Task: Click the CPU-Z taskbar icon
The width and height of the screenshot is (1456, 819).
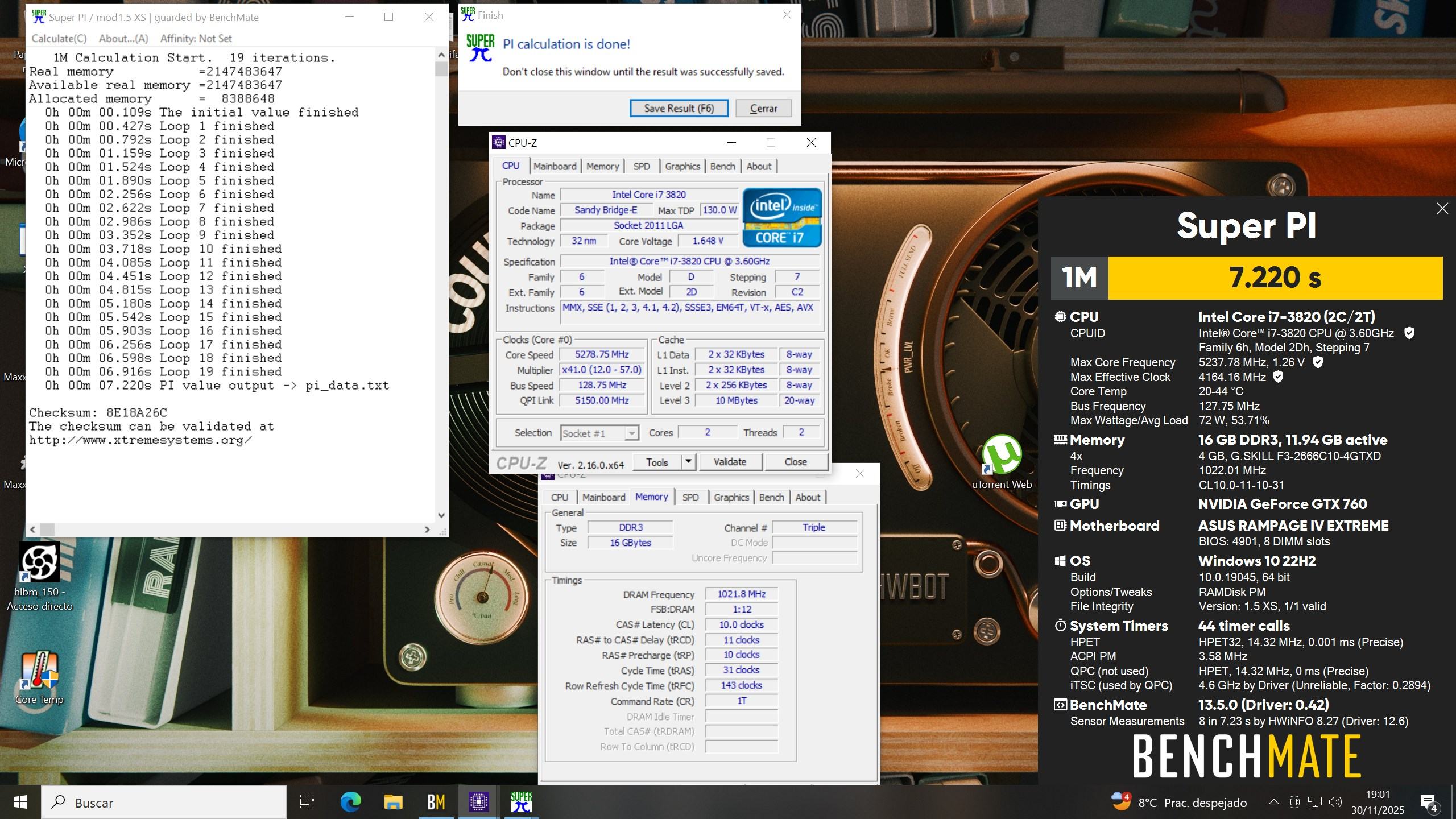Action: point(479,802)
